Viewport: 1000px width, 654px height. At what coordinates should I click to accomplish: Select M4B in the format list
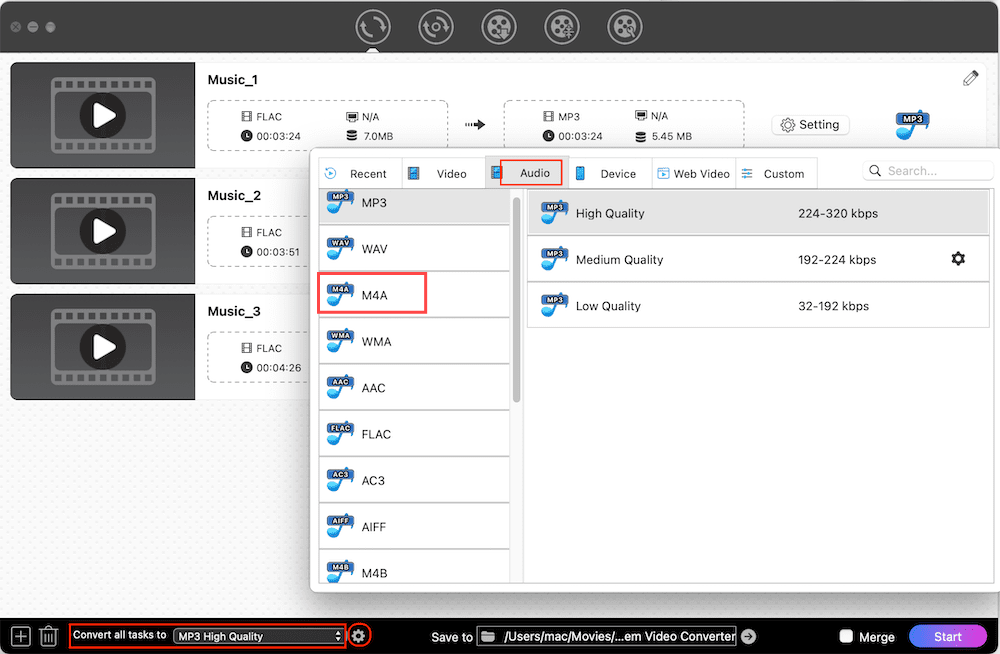pos(415,567)
